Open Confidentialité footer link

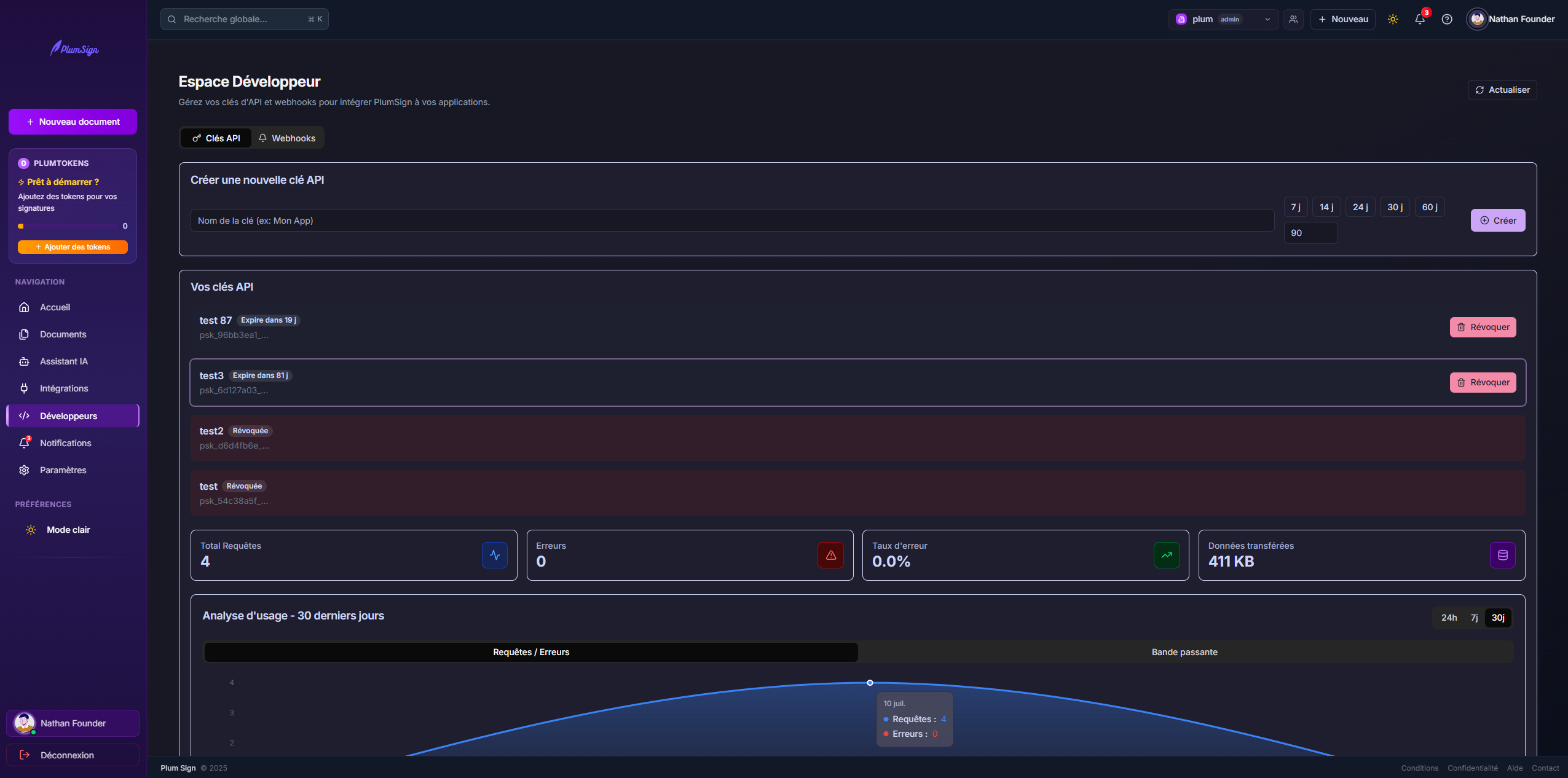click(x=1473, y=768)
